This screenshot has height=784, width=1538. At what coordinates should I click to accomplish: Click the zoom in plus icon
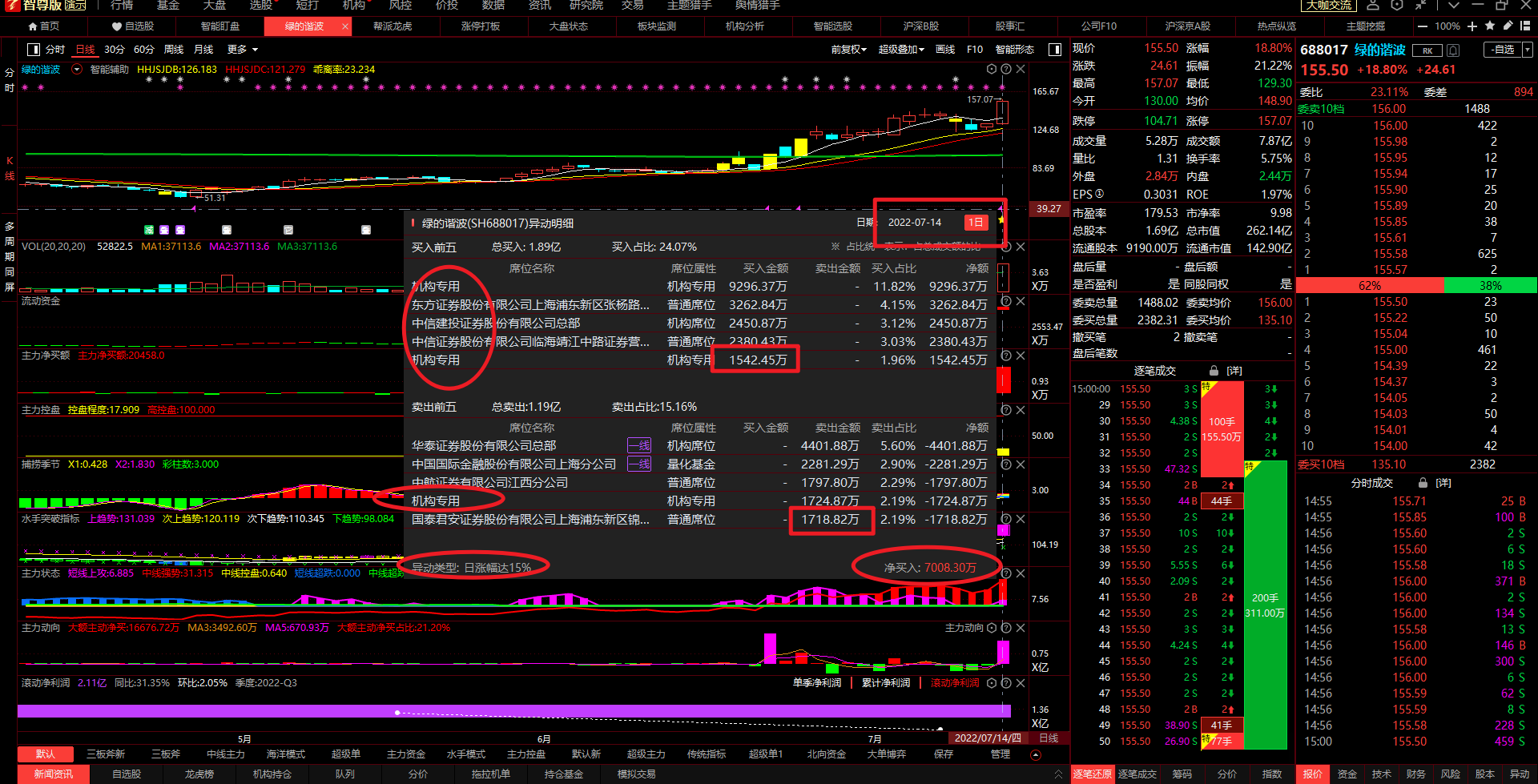click(x=1472, y=26)
